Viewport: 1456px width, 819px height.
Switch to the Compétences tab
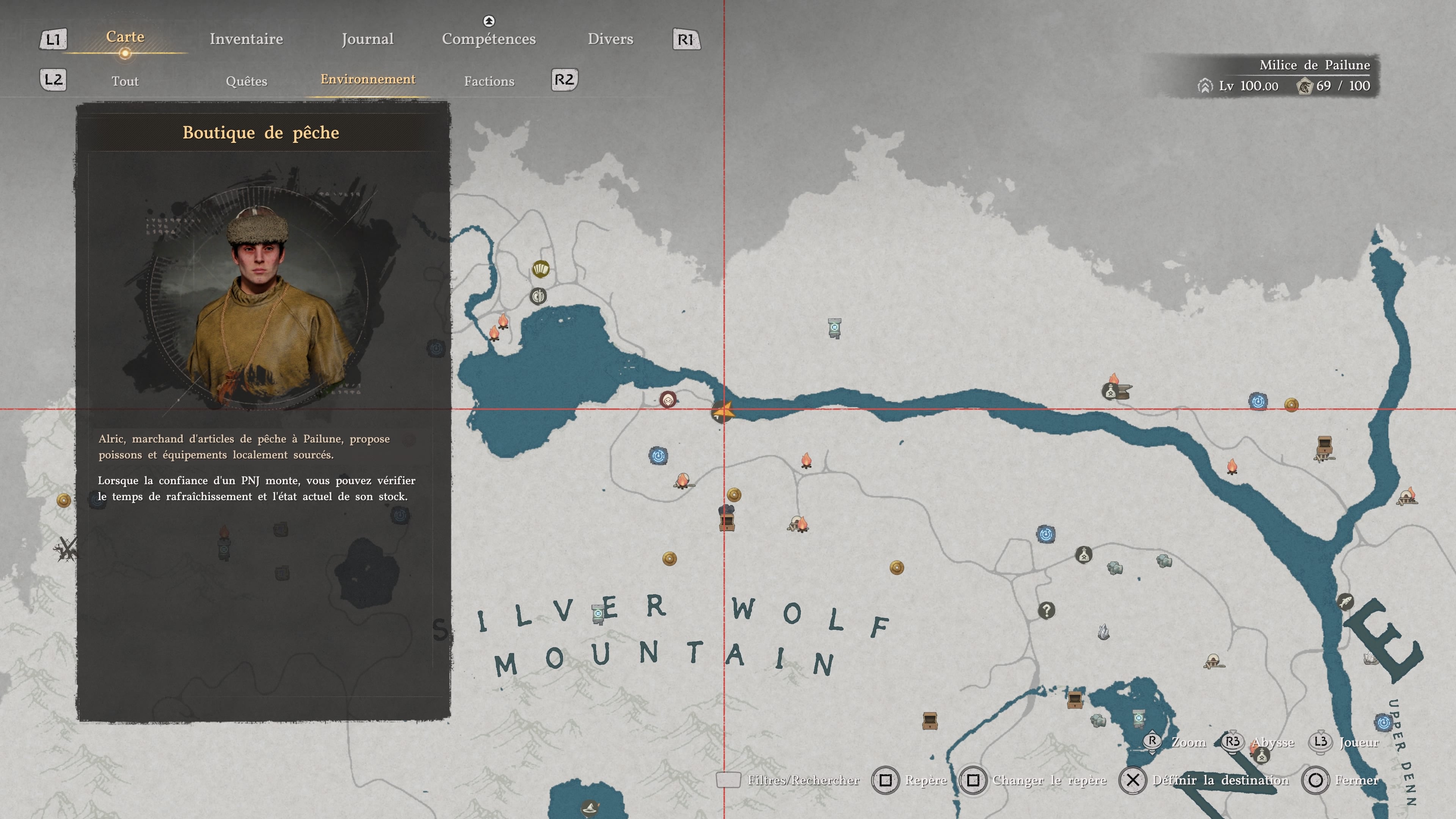pos(489,39)
